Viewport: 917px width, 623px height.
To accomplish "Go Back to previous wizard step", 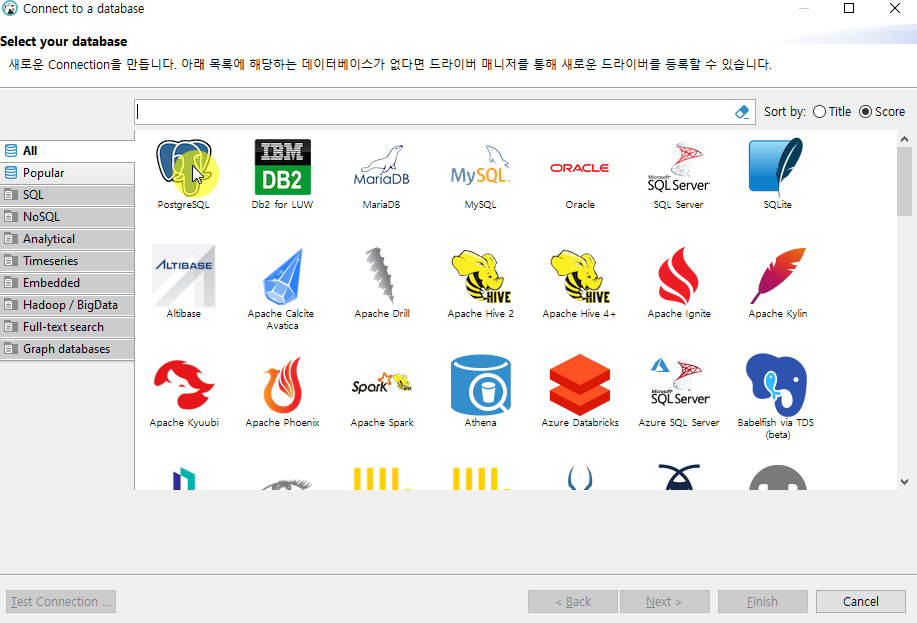I will pyautogui.click(x=573, y=601).
